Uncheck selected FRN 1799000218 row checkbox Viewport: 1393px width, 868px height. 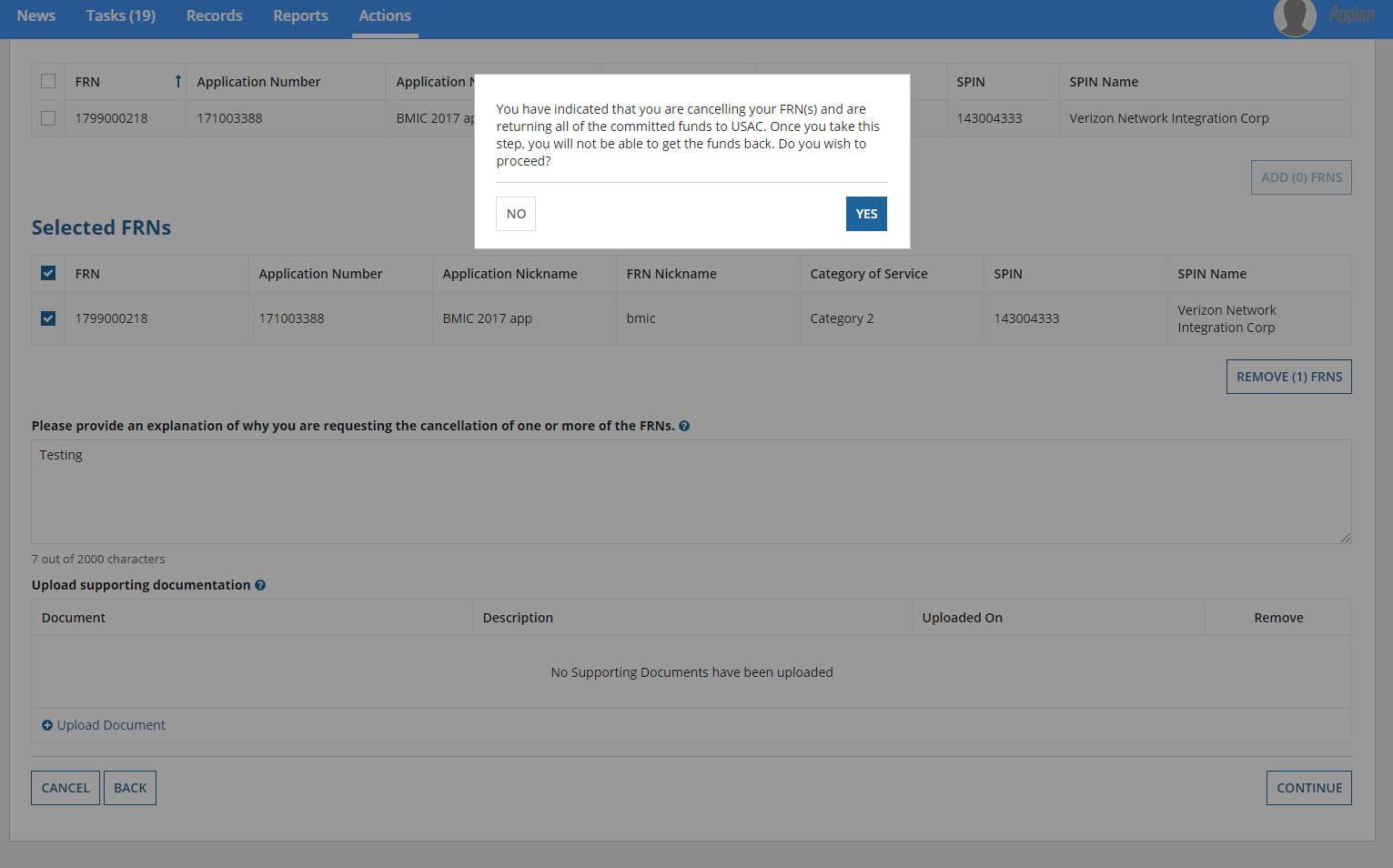pos(48,318)
